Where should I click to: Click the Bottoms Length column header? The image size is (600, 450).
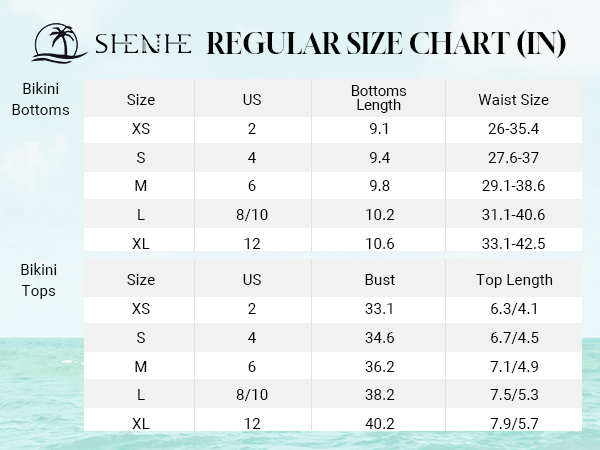378,98
